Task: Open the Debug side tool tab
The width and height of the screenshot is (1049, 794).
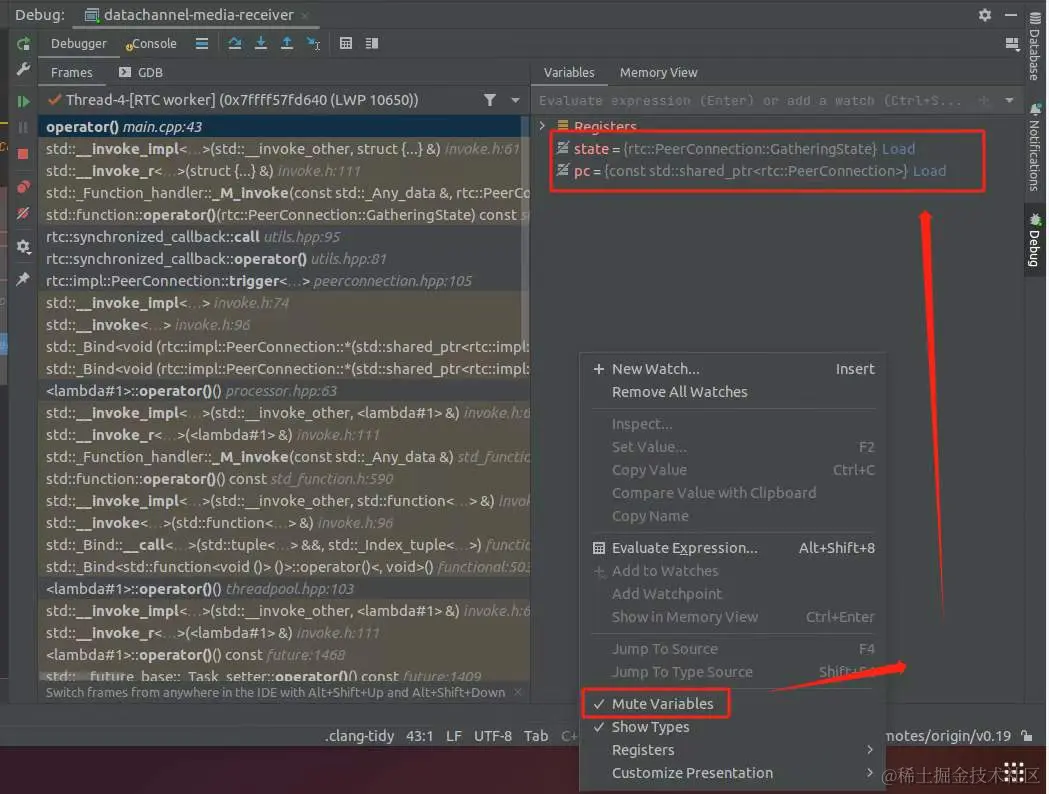Action: 1035,239
